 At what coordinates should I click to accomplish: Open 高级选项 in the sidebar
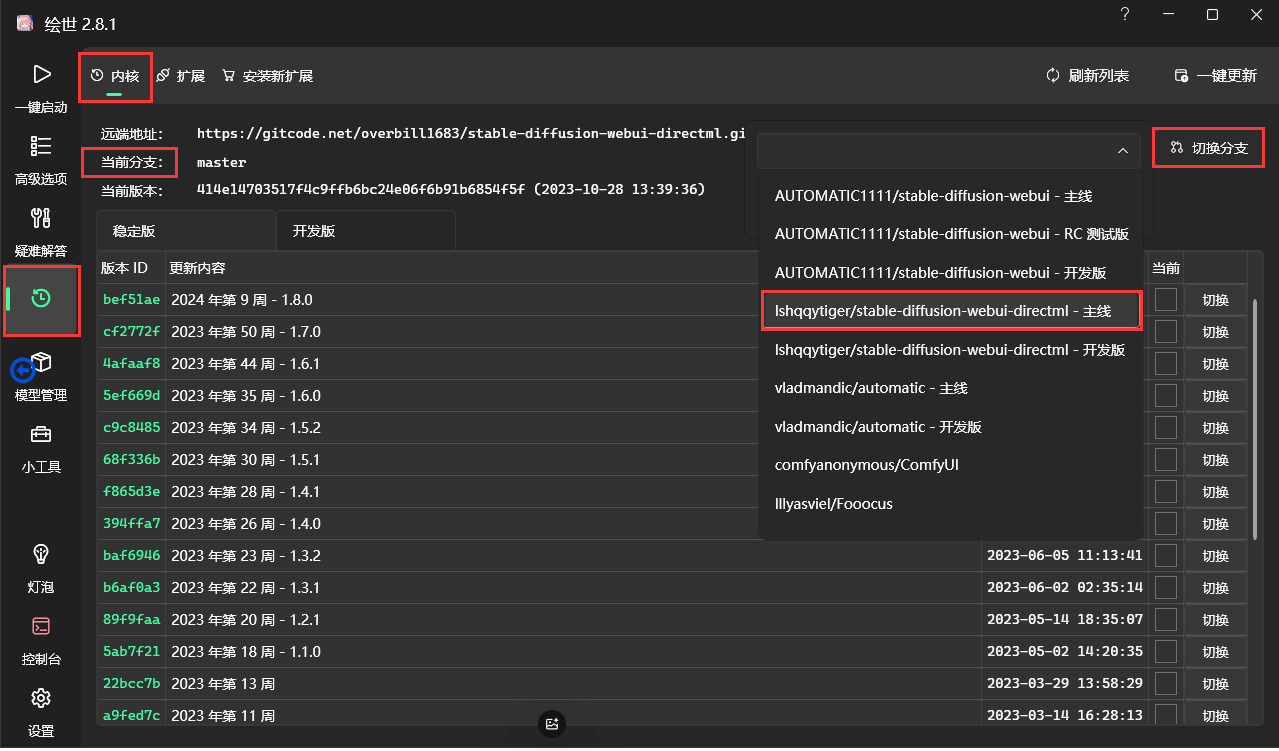click(41, 160)
